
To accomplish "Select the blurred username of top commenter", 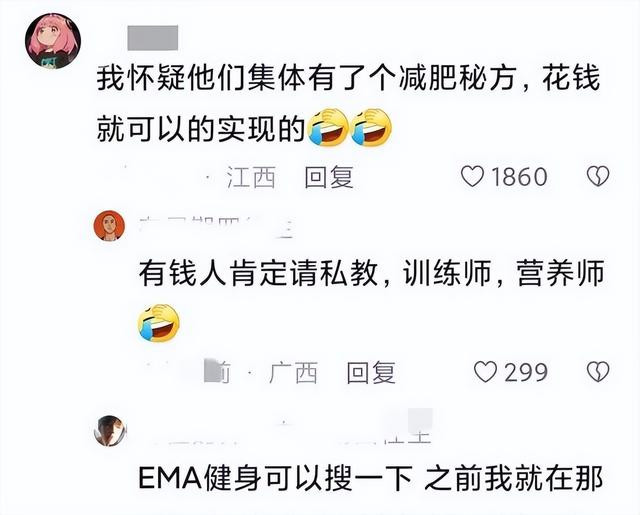I will pos(153,38).
